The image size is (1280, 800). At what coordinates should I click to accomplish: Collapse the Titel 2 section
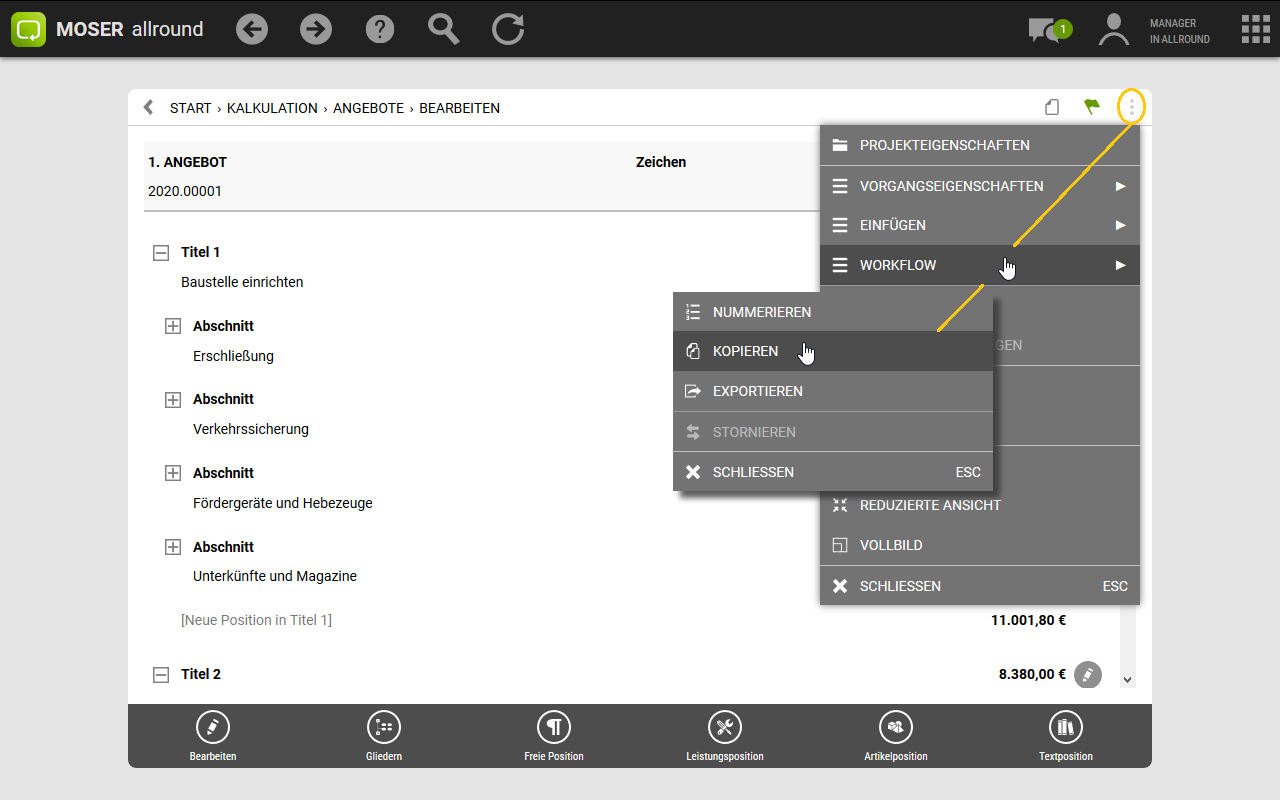161,675
